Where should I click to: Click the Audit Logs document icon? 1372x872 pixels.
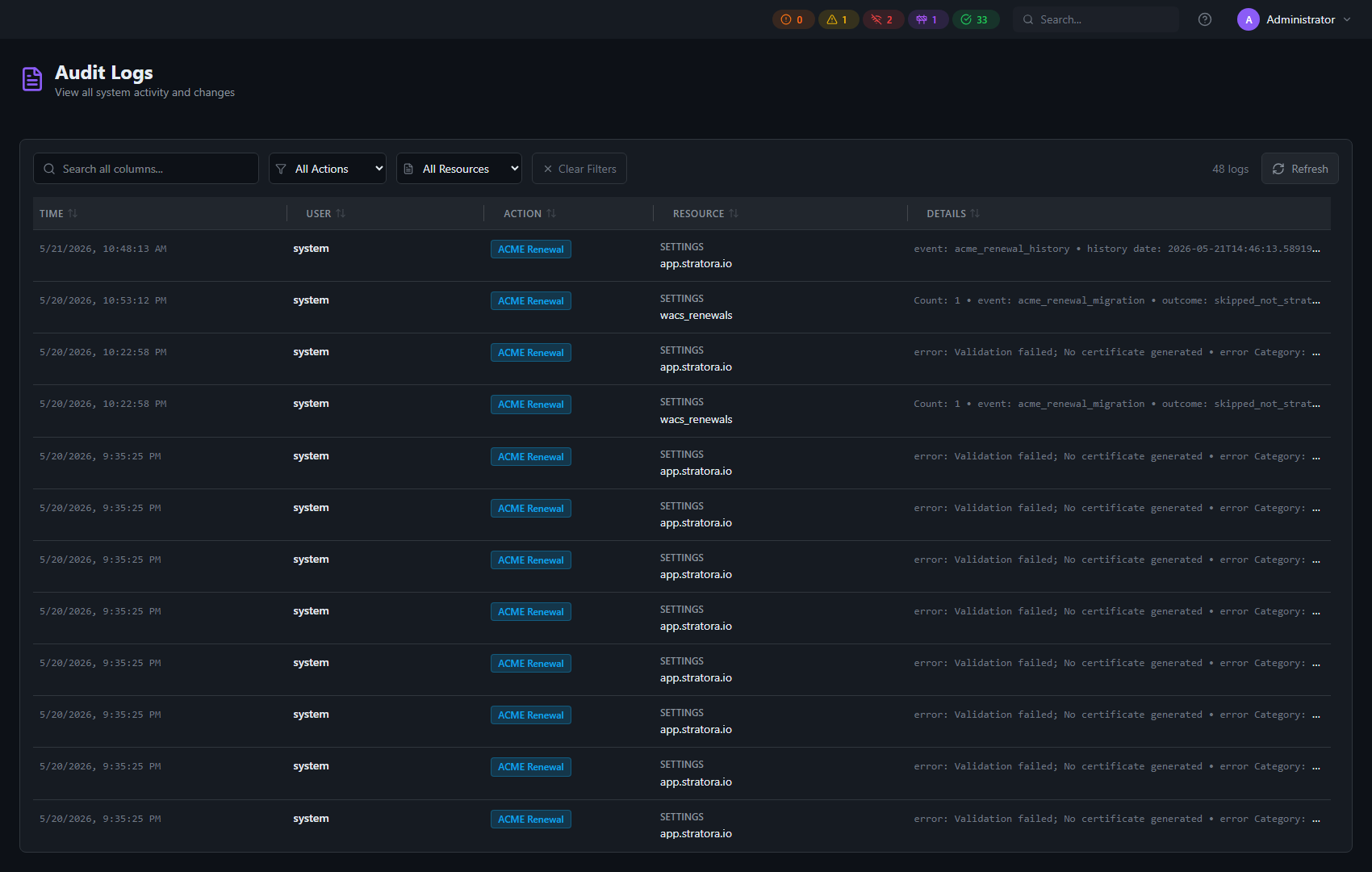pos(32,79)
